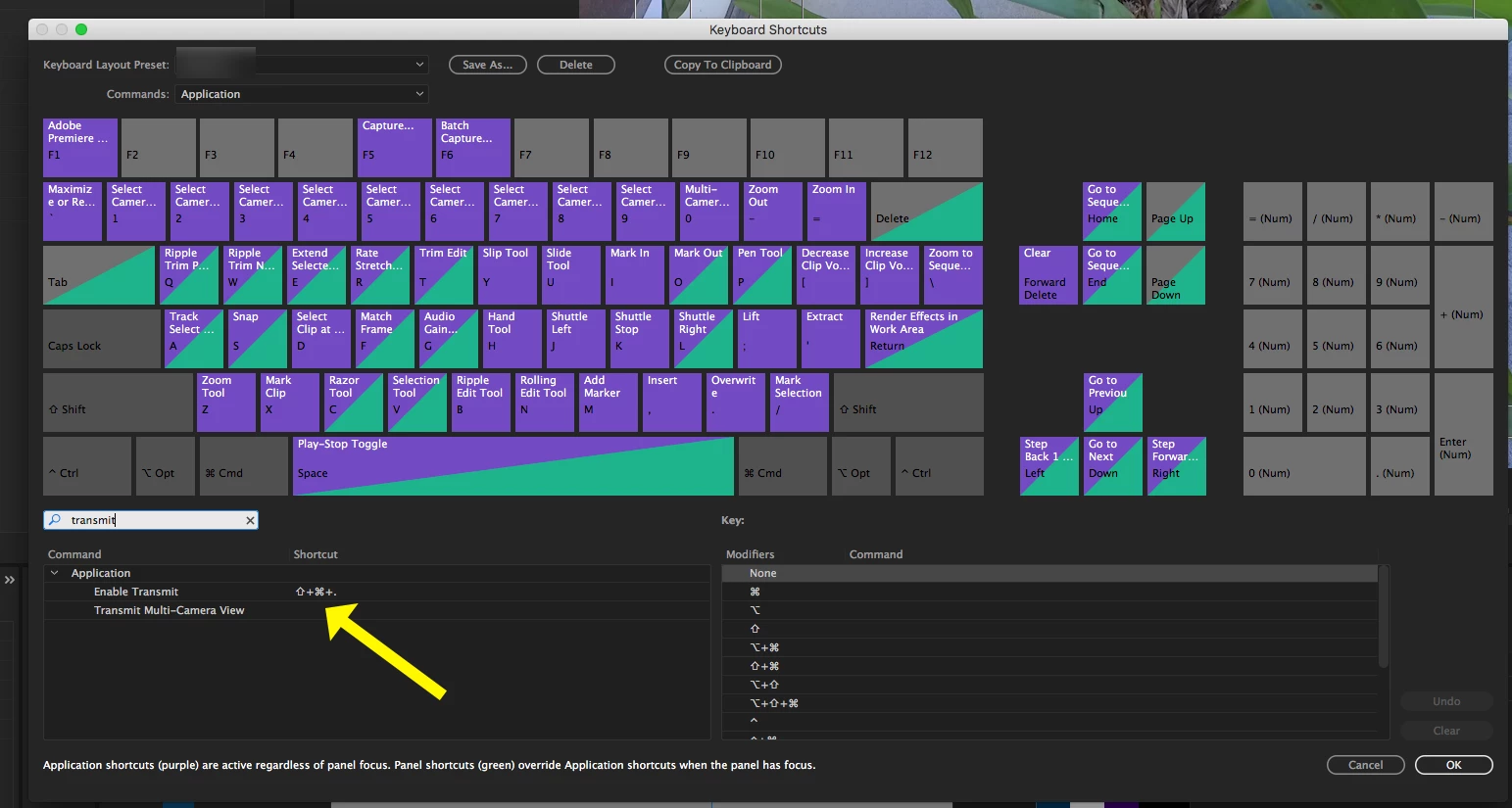
Task: Click the disabled Clear button
Action: point(1446,731)
